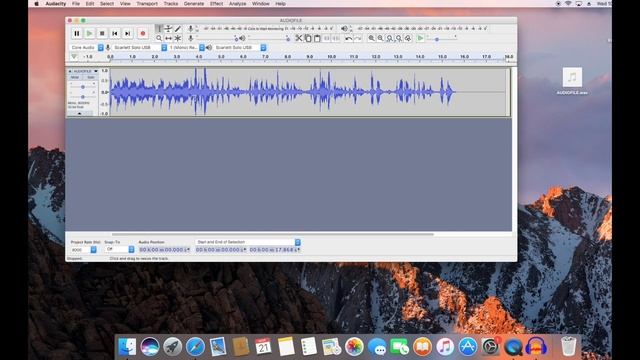The width and height of the screenshot is (640, 360).
Task: Skip to End of the track
Action: 127,33
